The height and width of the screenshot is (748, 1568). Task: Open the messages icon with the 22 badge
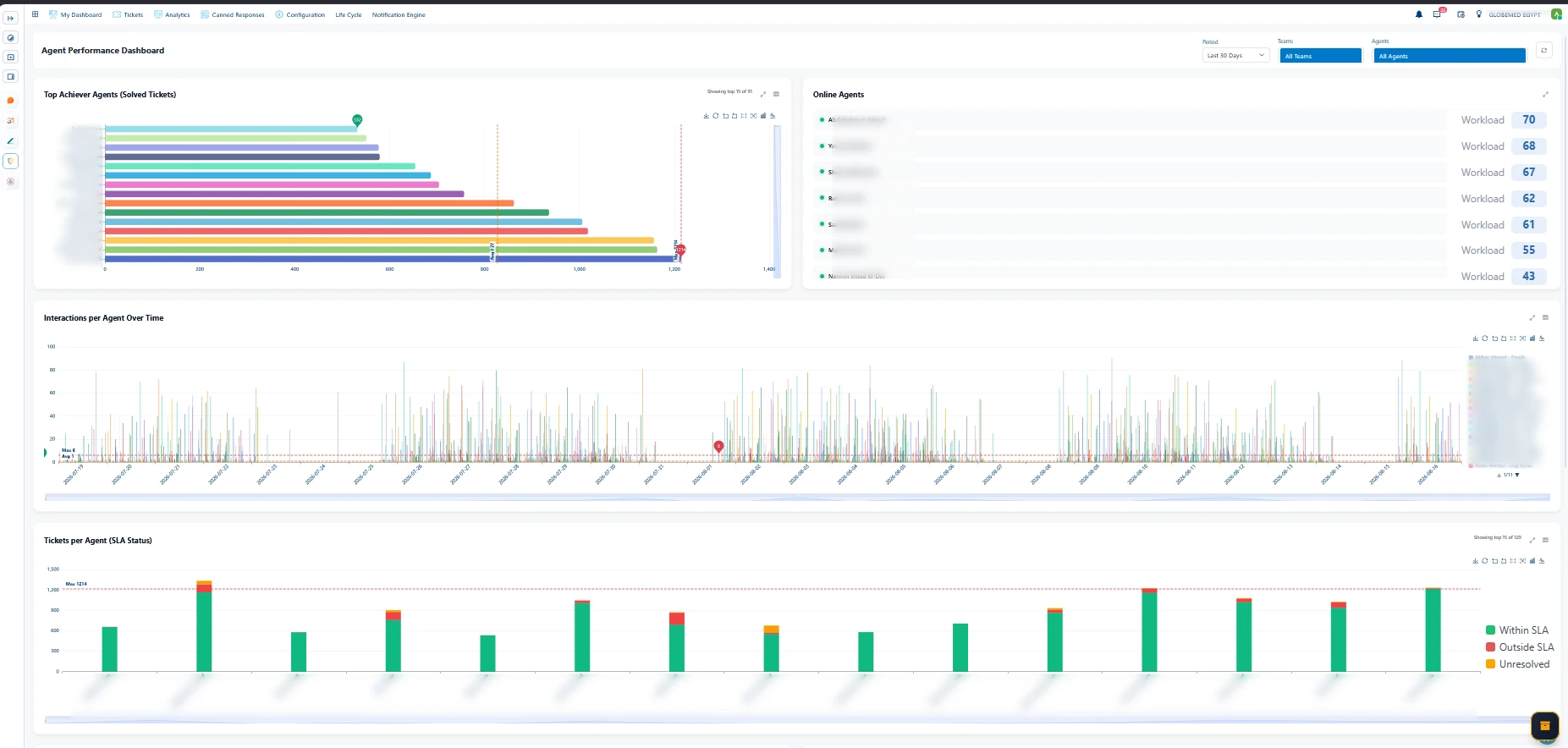pyautogui.click(x=1438, y=14)
